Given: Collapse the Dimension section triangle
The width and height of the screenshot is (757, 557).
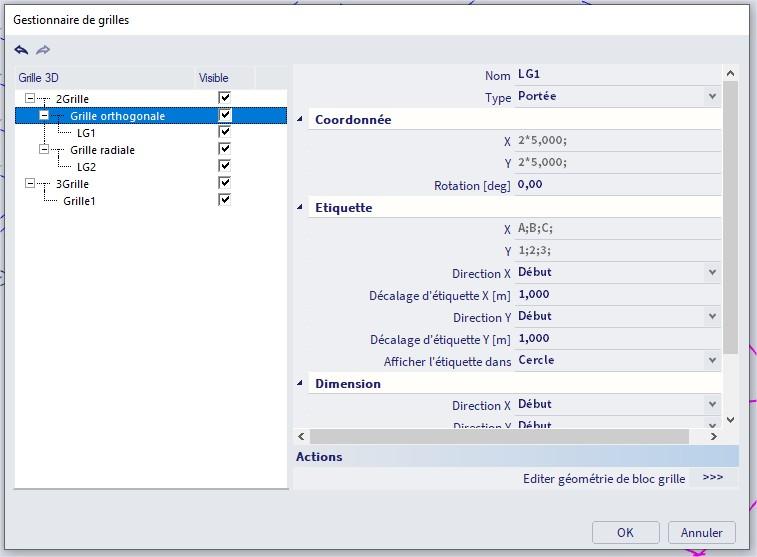Looking at the screenshot, I should tap(301, 384).
